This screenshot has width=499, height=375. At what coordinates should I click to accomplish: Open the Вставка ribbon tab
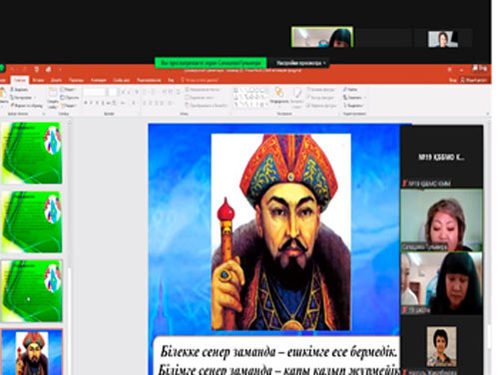tap(38, 80)
